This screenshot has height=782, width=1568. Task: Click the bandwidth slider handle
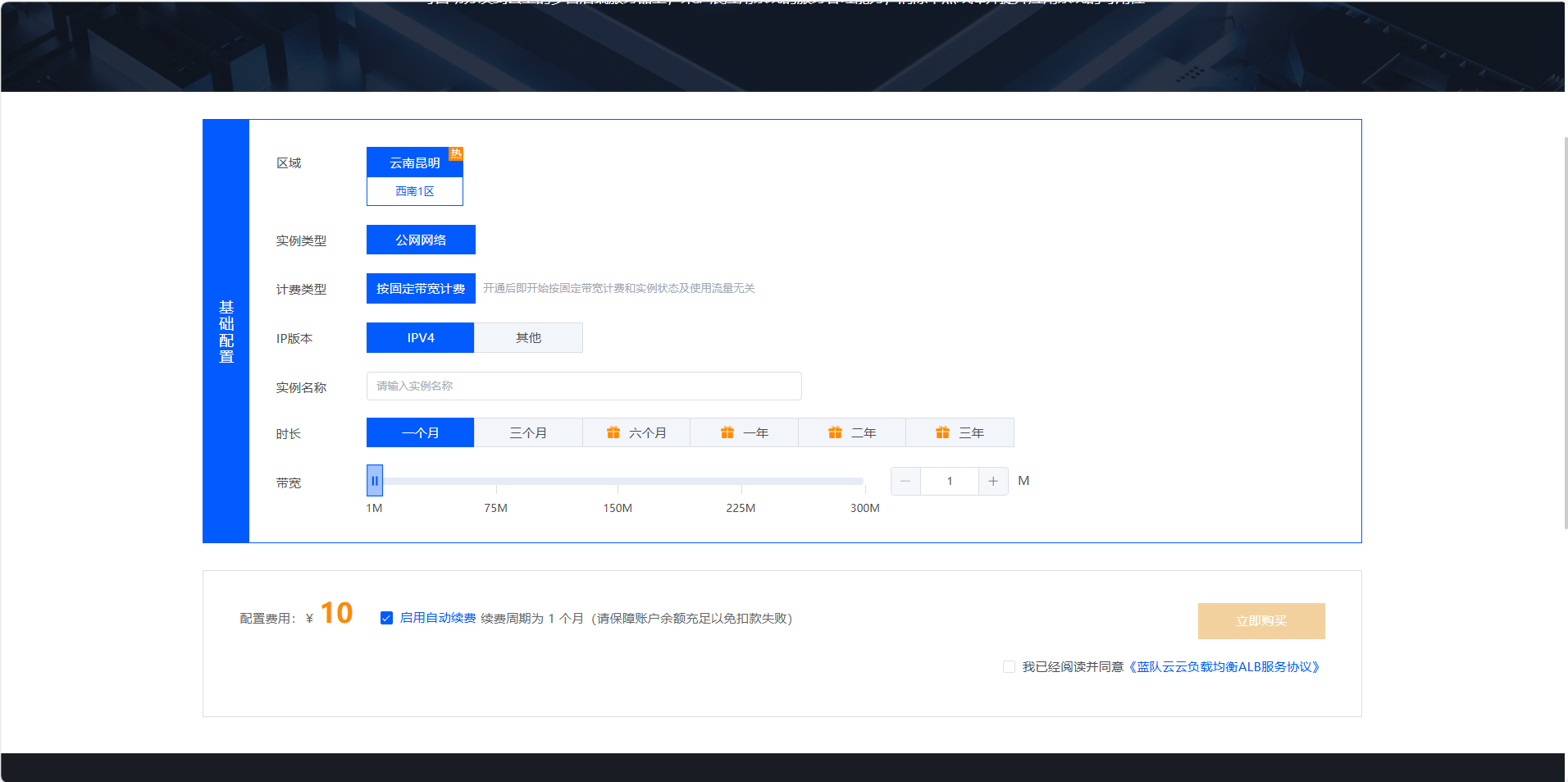(374, 481)
